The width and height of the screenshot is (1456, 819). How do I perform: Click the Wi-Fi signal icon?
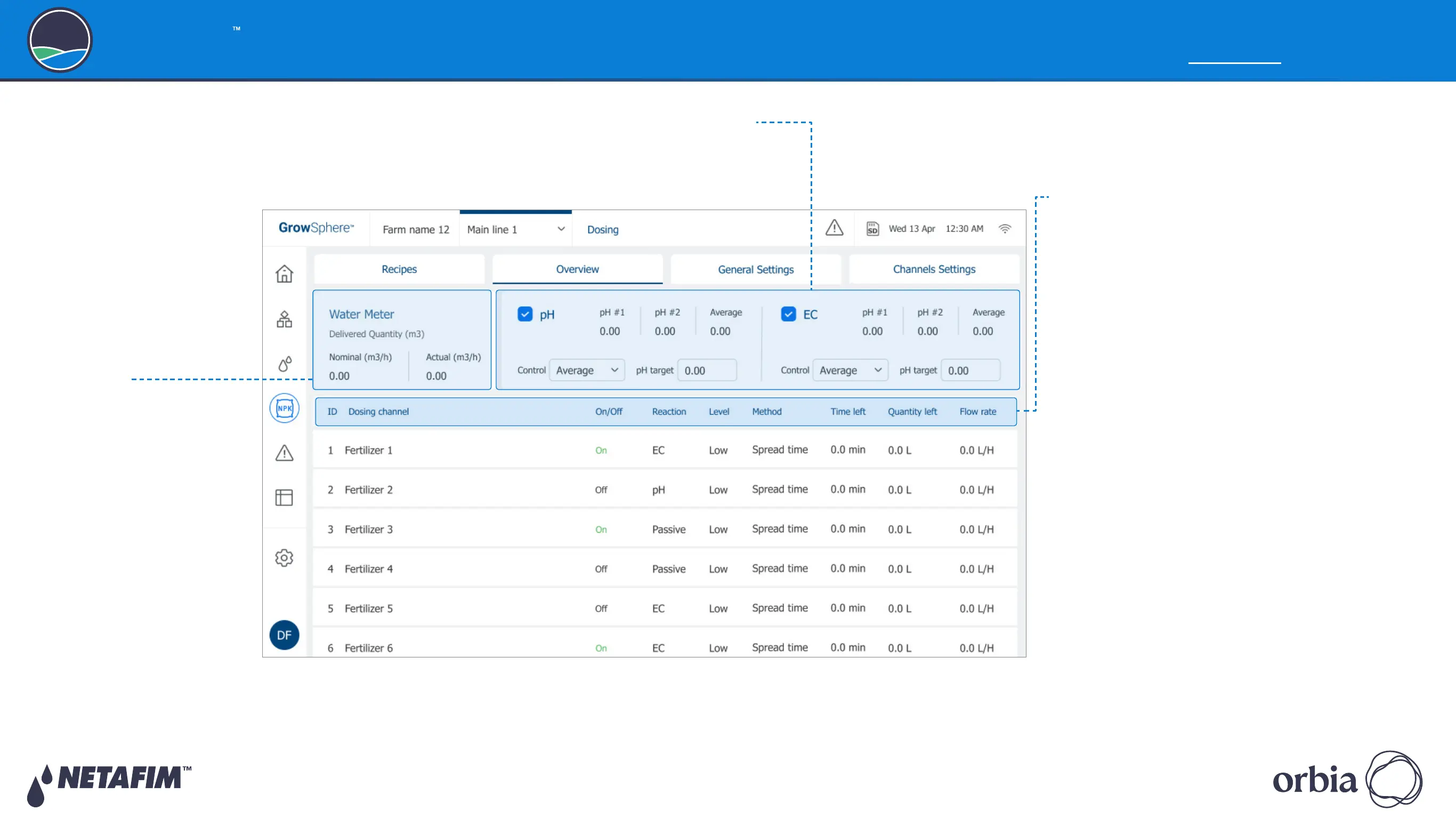pos(1005,229)
